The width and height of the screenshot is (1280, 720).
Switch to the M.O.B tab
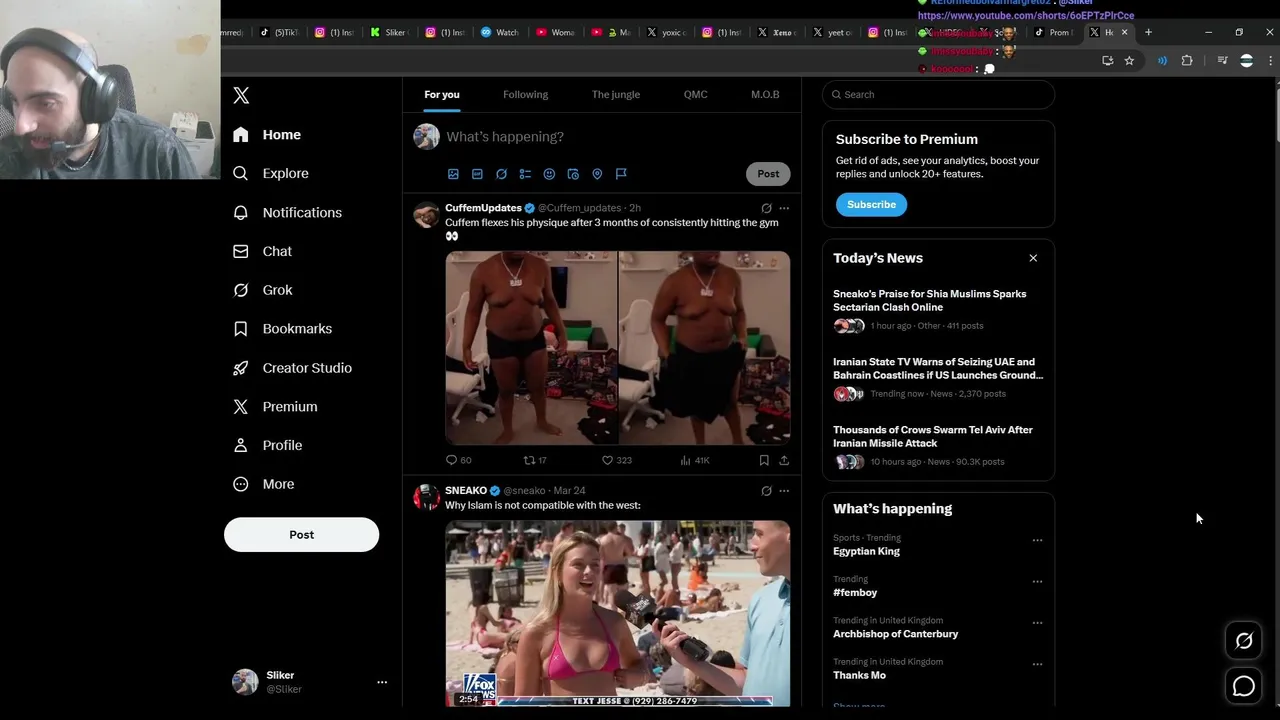point(765,94)
